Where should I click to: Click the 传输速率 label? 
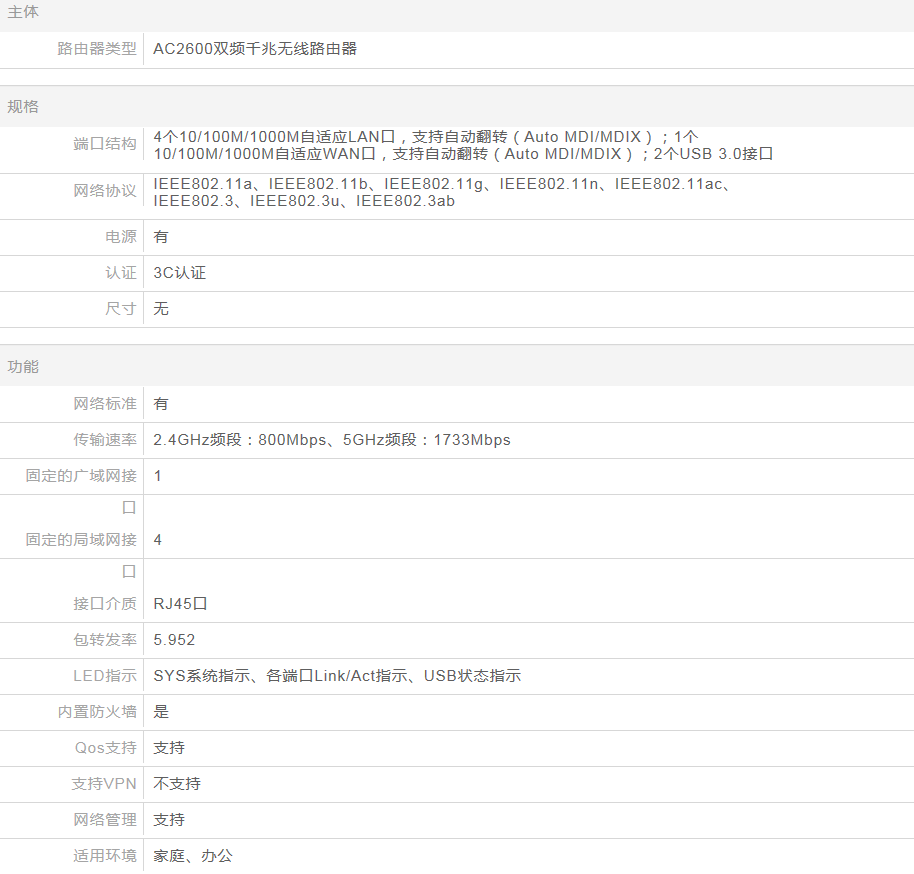(105, 440)
